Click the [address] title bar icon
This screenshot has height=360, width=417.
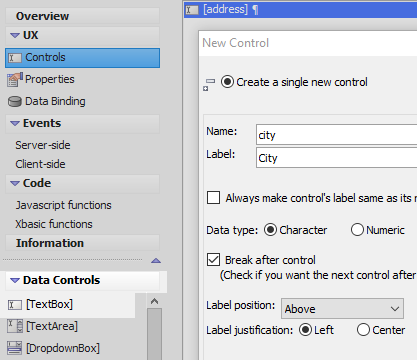click(192, 10)
